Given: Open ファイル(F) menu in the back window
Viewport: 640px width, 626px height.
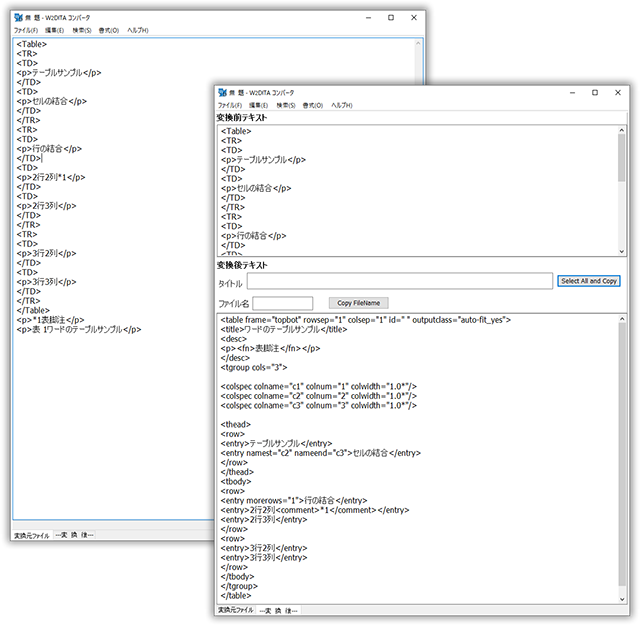Looking at the screenshot, I should tap(26, 30).
